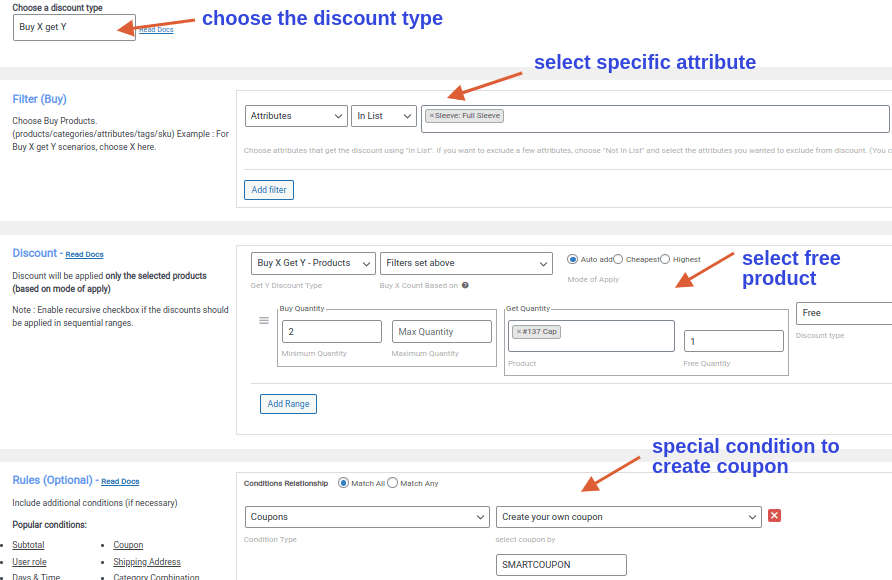The width and height of the screenshot is (892, 580).
Task: Click the range drag handle icon
Action: (264, 321)
